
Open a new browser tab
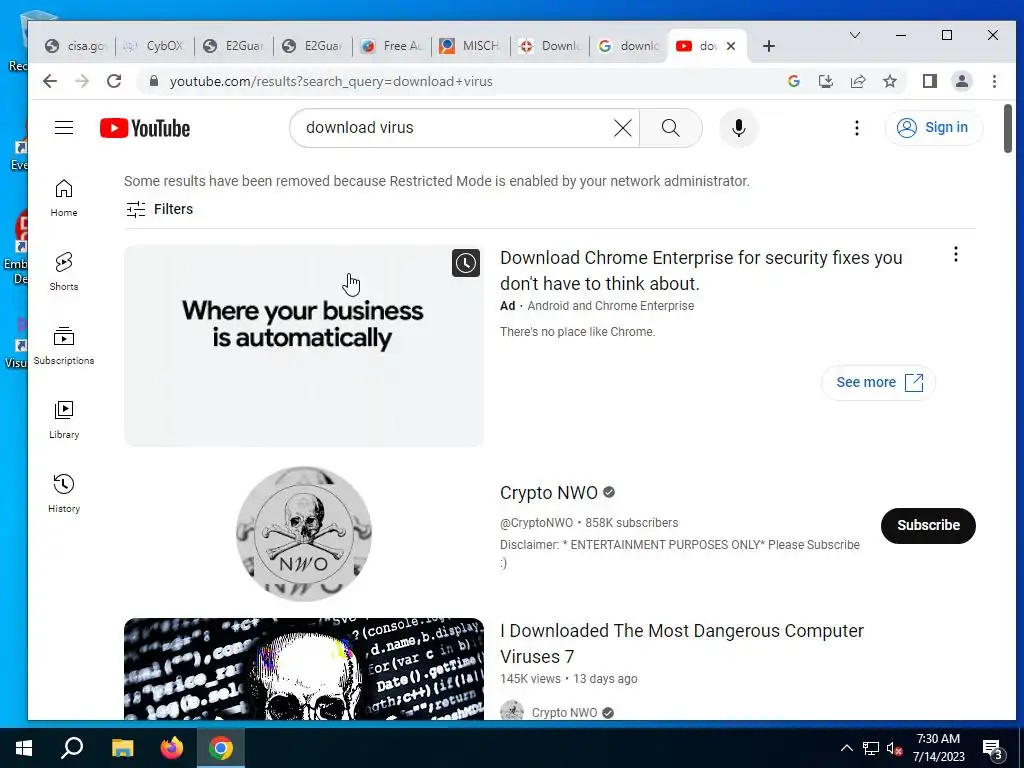coord(769,46)
